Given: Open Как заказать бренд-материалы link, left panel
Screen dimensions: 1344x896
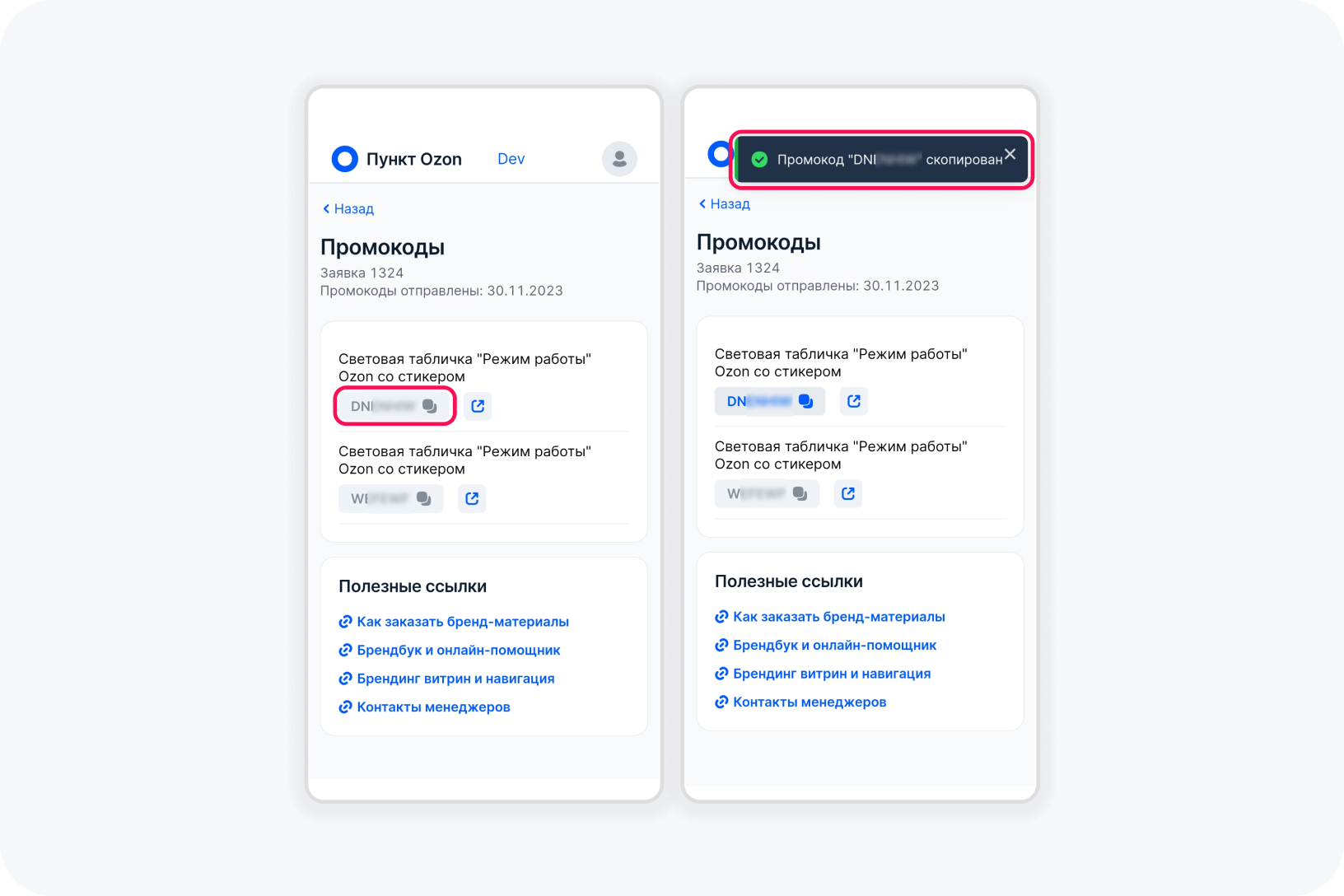Looking at the screenshot, I should pos(454,622).
